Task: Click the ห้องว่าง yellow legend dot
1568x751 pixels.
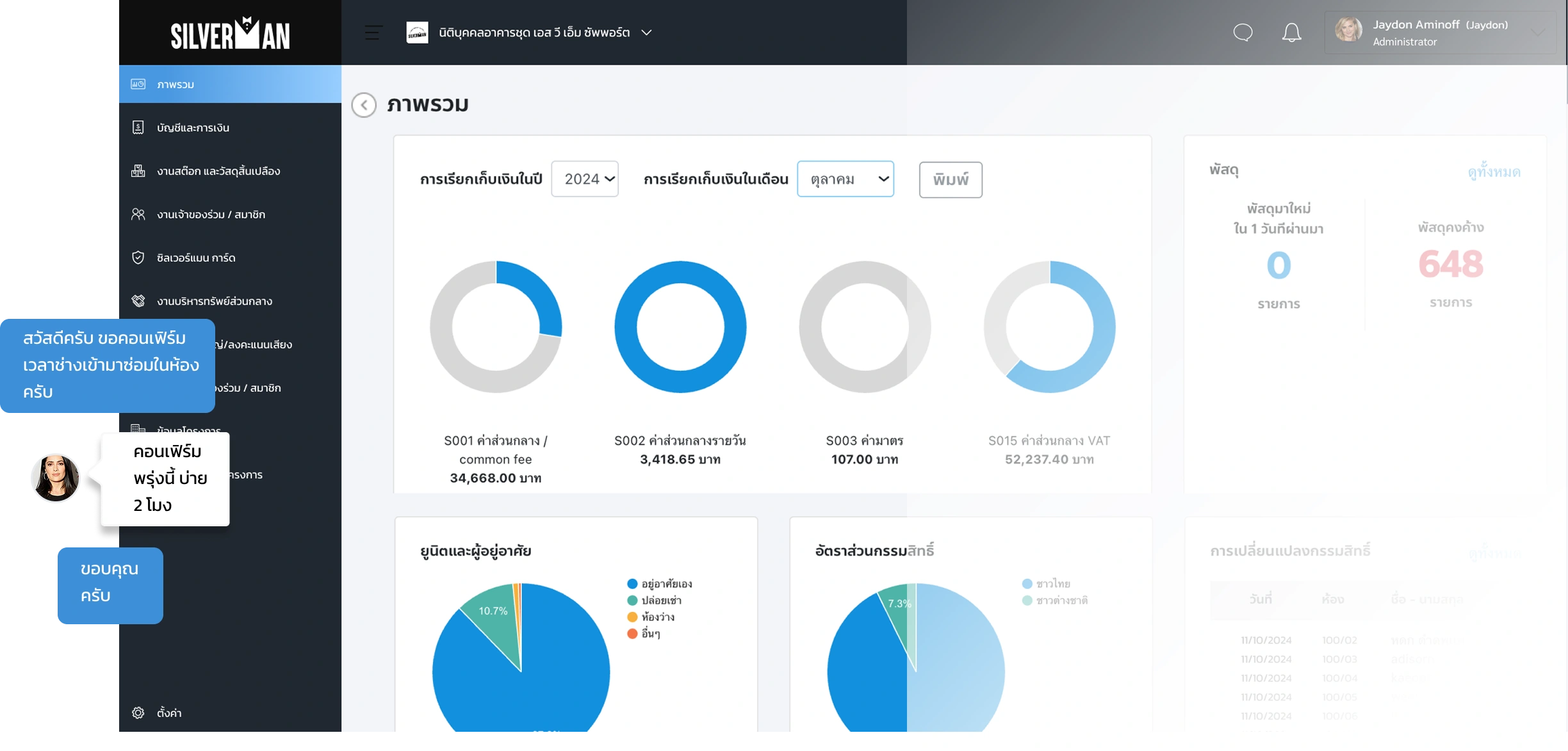Action: (632, 617)
